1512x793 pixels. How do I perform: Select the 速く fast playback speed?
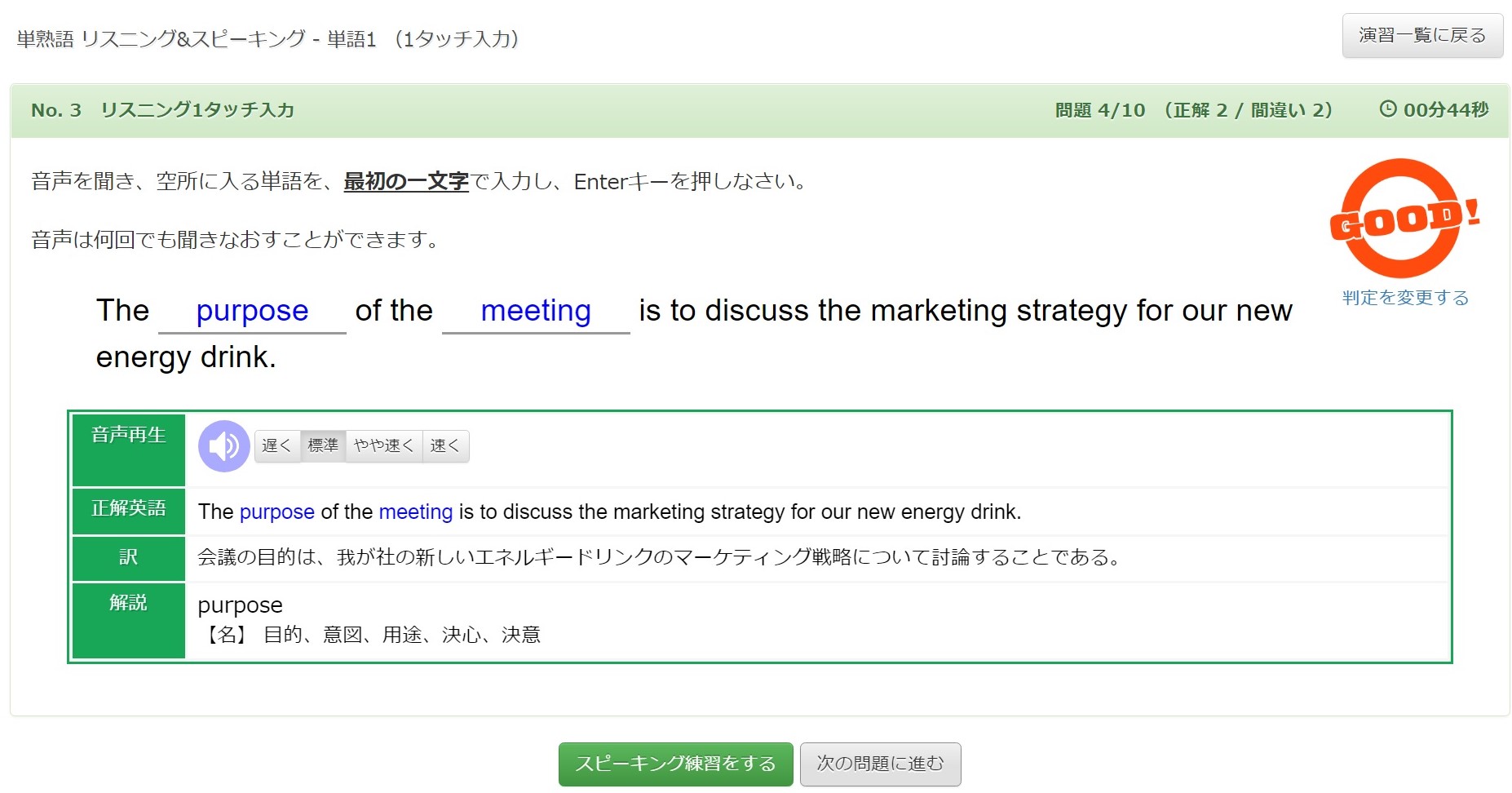pyautogui.click(x=445, y=446)
